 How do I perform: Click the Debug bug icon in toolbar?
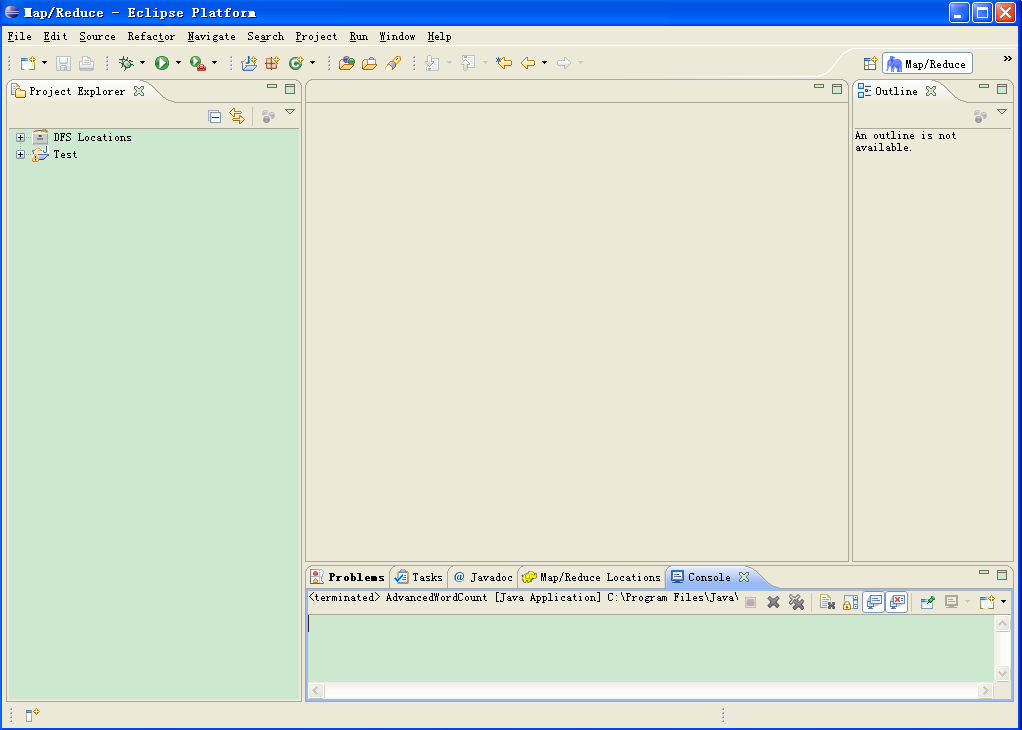click(x=126, y=63)
